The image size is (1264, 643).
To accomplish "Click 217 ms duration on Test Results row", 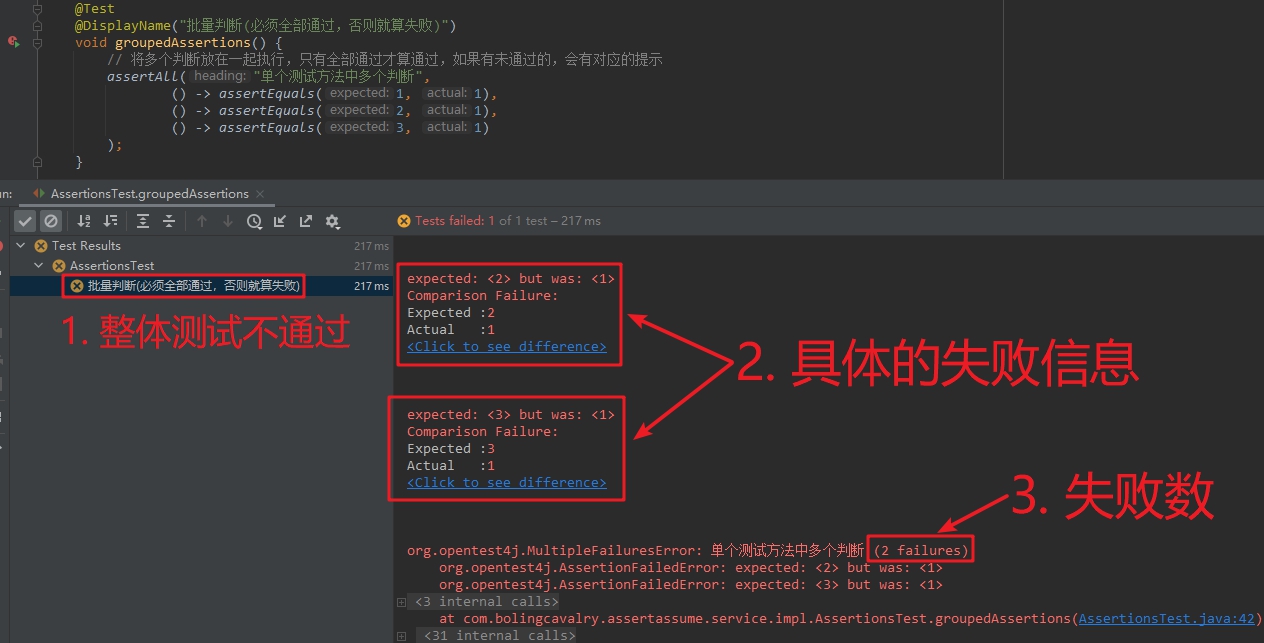I will point(371,246).
